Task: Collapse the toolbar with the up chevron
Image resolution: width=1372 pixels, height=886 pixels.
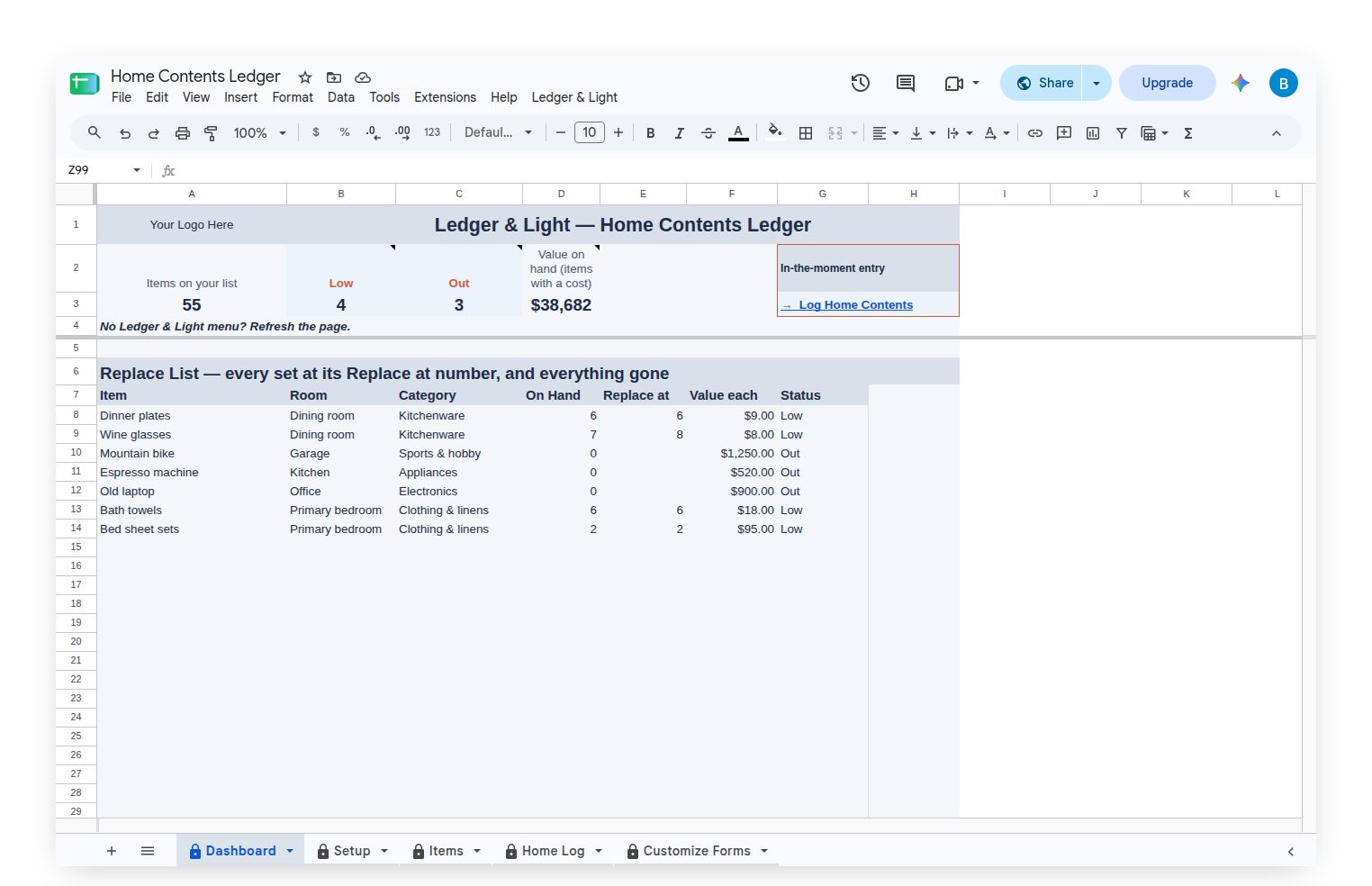Action: tap(1277, 133)
